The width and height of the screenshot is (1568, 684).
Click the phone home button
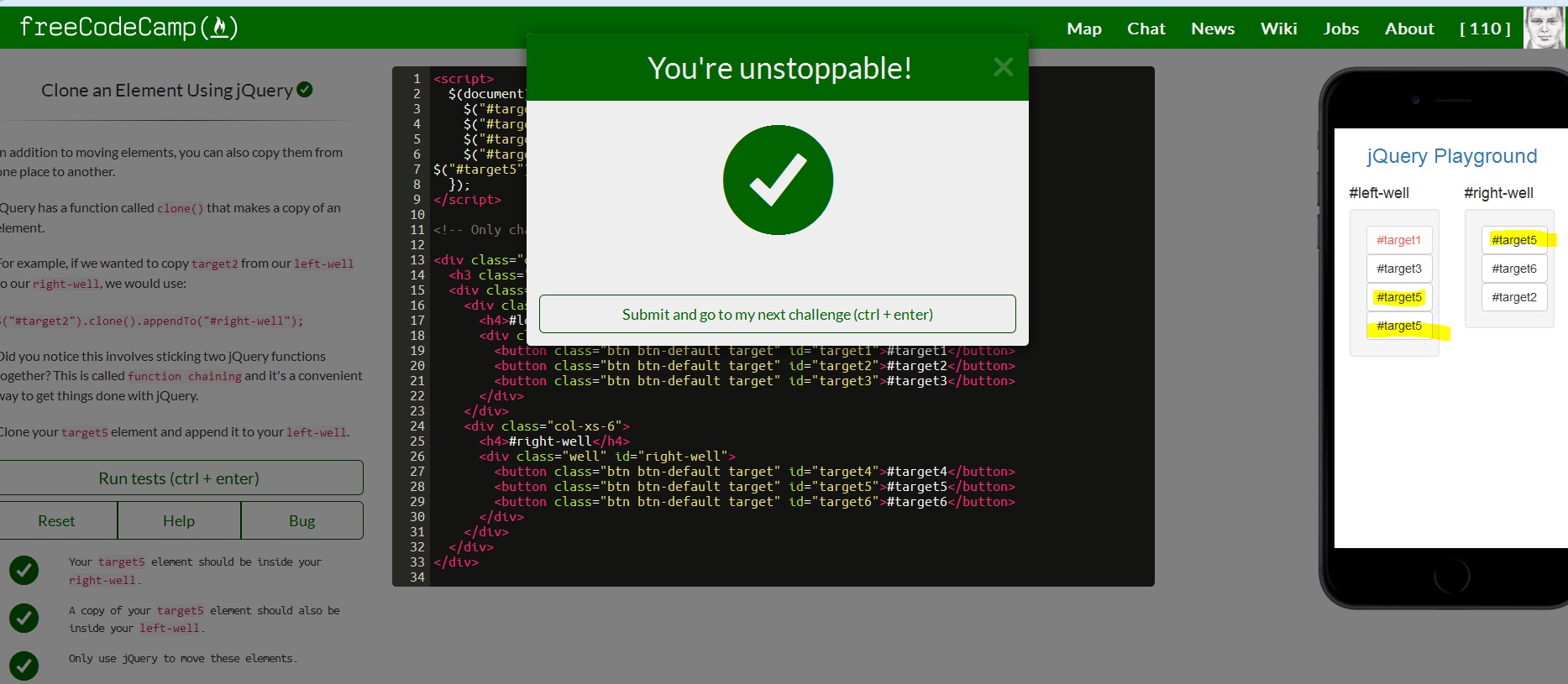(1451, 577)
